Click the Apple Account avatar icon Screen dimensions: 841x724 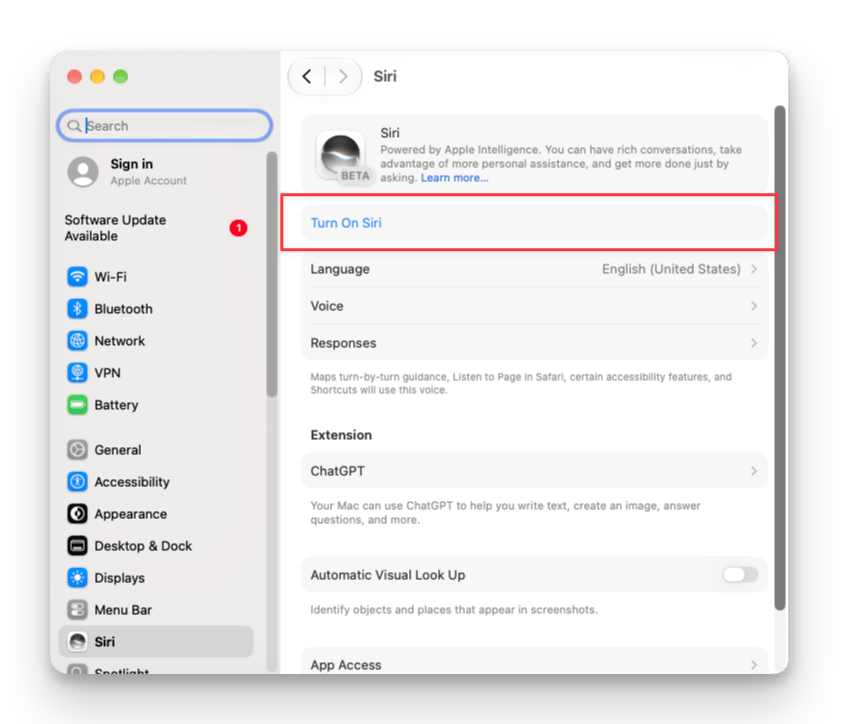tap(83, 172)
